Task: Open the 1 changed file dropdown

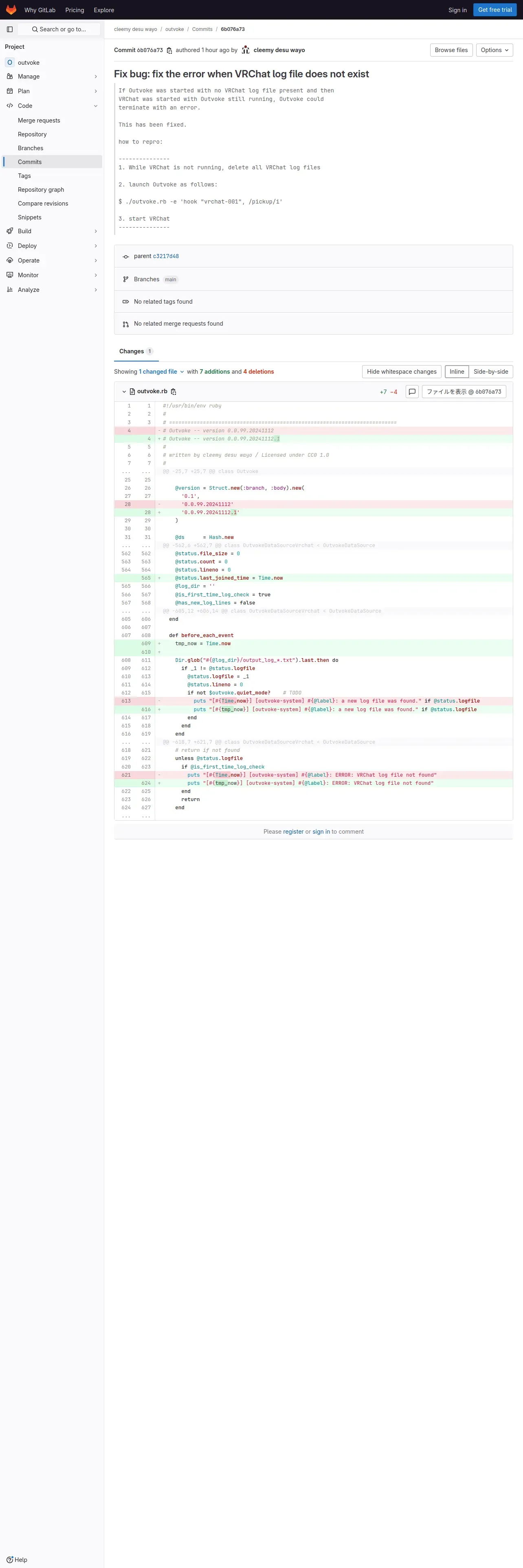Action: [x=161, y=372]
